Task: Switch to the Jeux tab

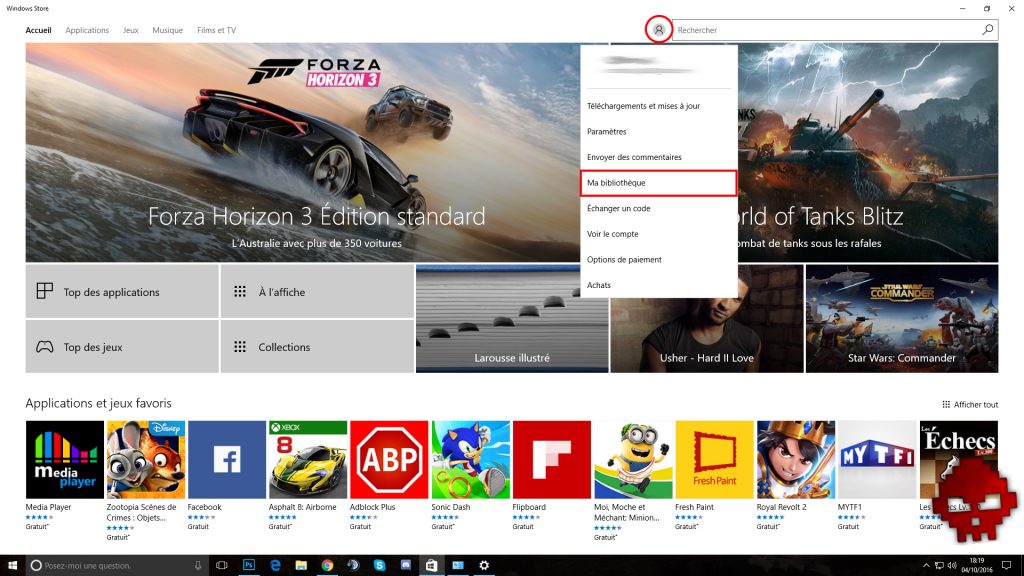Action: tap(131, 30)
